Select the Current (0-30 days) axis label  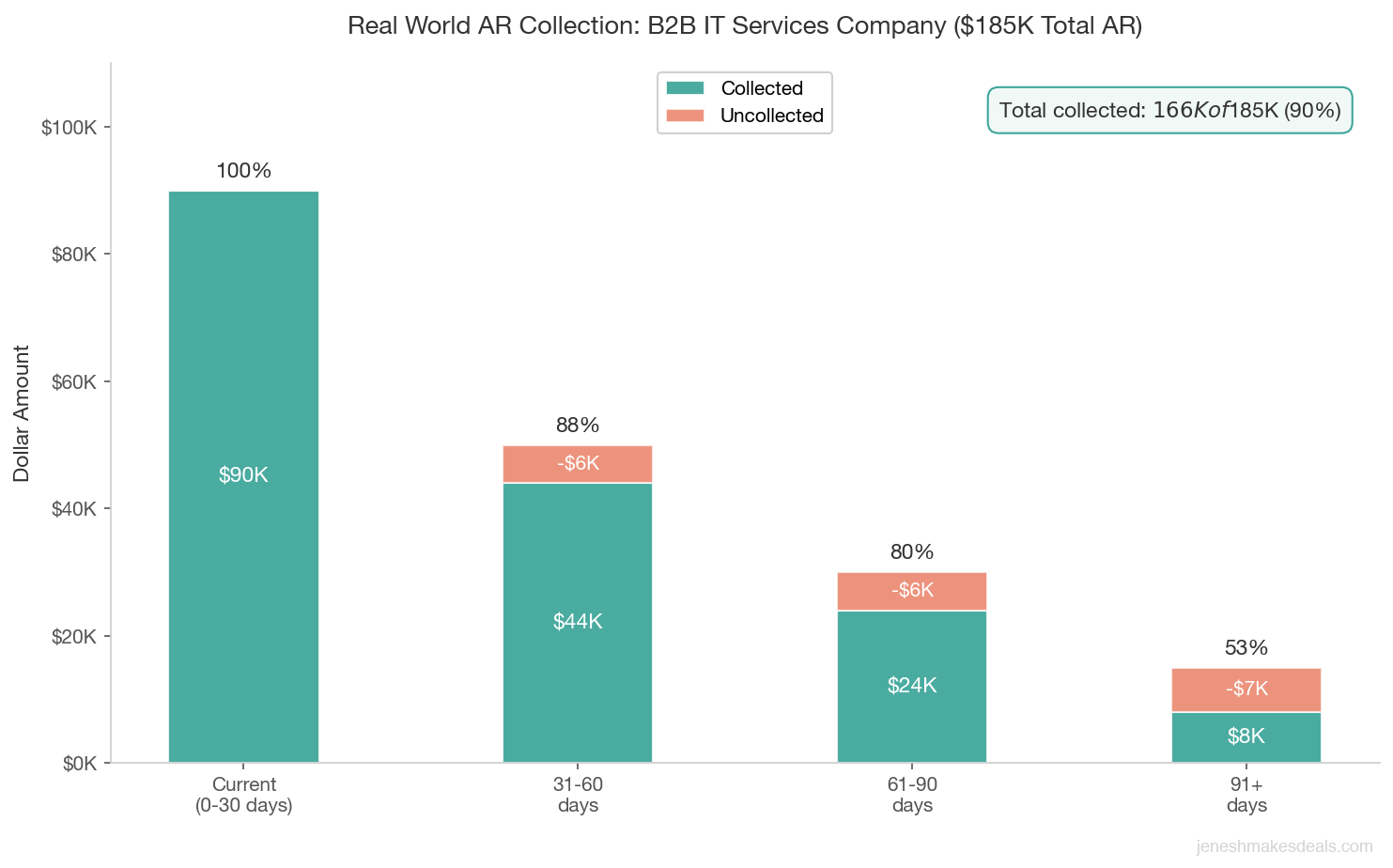[x=243, y=795]
